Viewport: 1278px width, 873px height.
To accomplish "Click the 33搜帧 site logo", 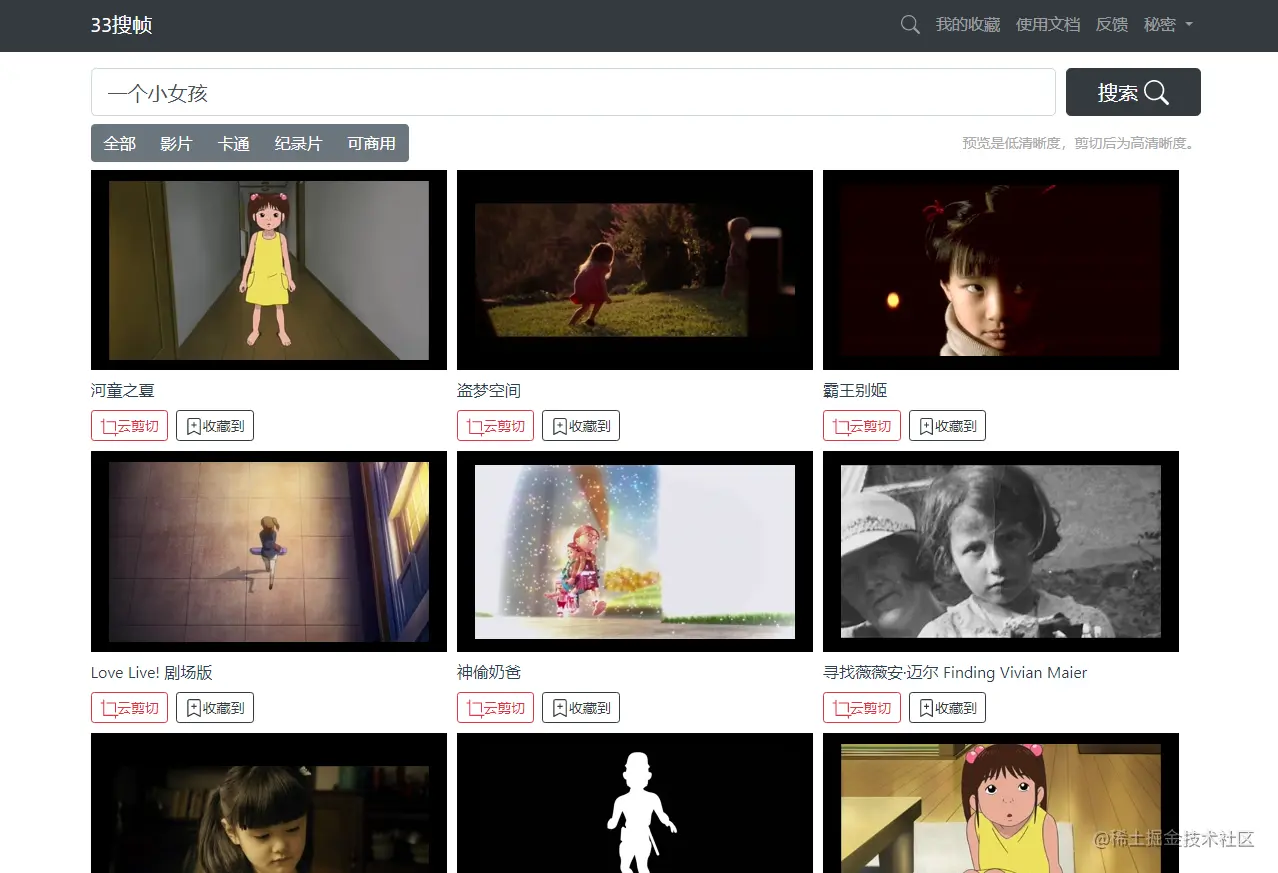I will [x=122, y=25].
